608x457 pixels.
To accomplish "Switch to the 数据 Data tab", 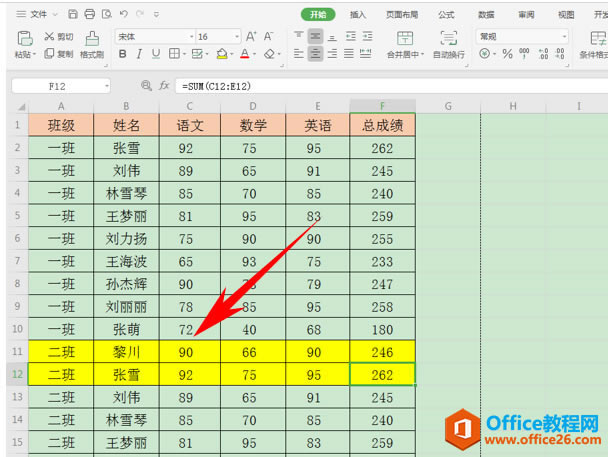I will pos(486,15).
